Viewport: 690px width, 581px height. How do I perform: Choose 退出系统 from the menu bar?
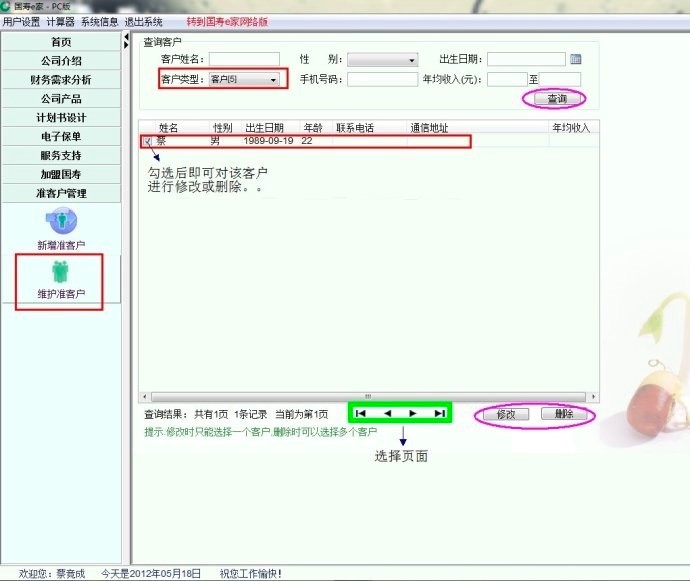[x=143, y=22]
